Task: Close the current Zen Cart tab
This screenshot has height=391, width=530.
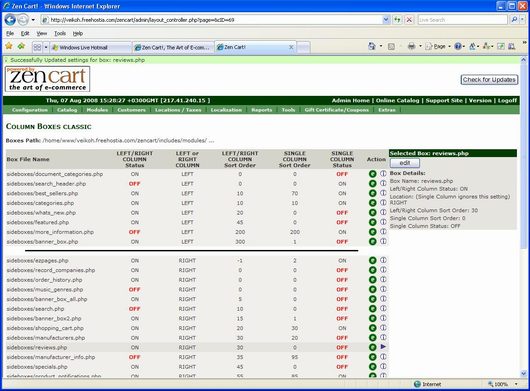Action: click(291, 47)
